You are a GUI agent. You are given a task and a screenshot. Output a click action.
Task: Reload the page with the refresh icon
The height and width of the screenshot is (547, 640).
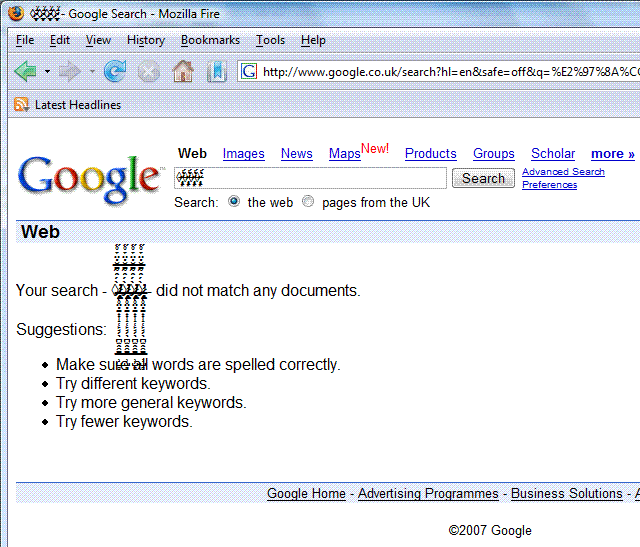[115, 71]
